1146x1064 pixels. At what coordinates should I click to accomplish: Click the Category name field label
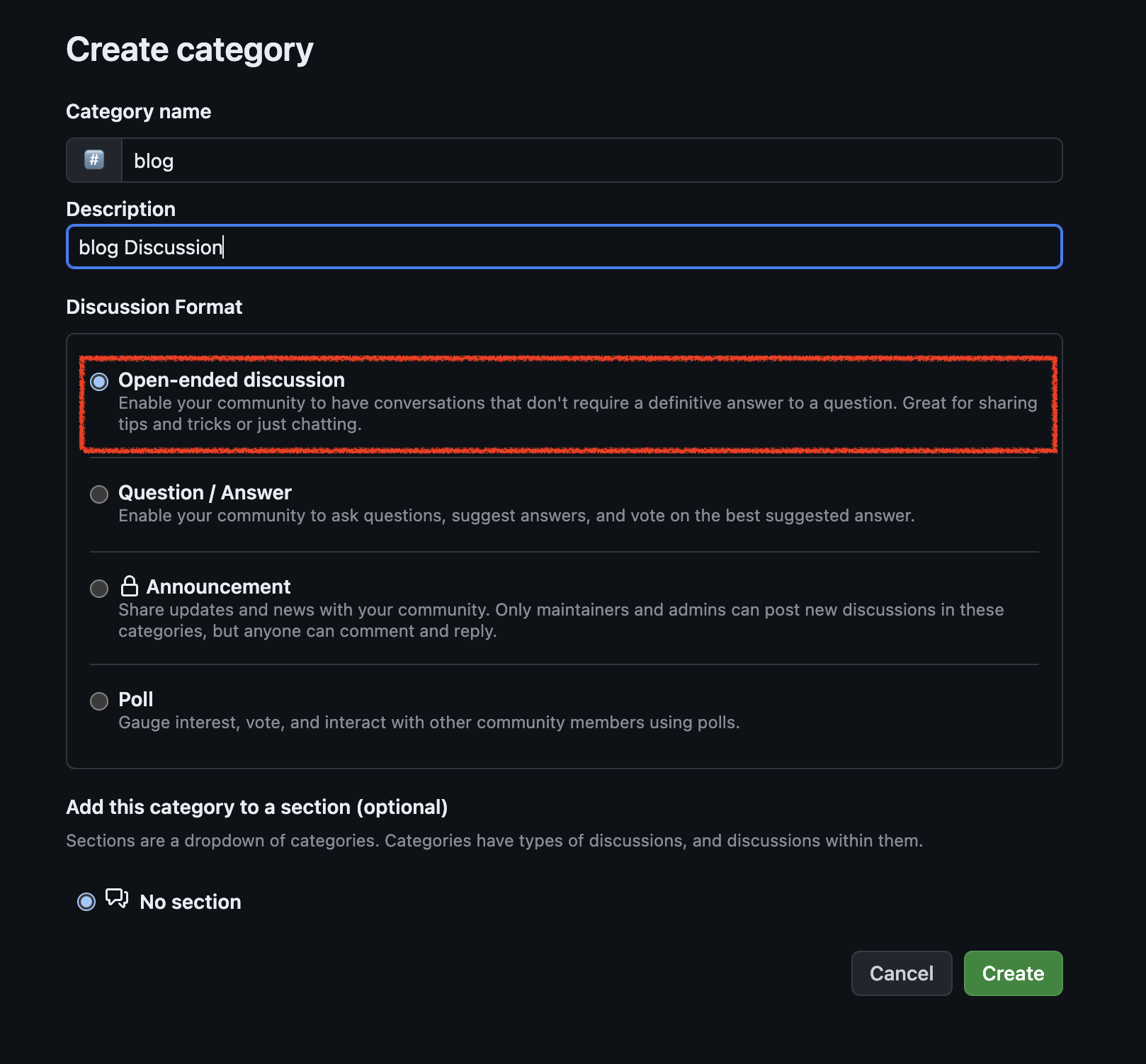tap(139, 112)
